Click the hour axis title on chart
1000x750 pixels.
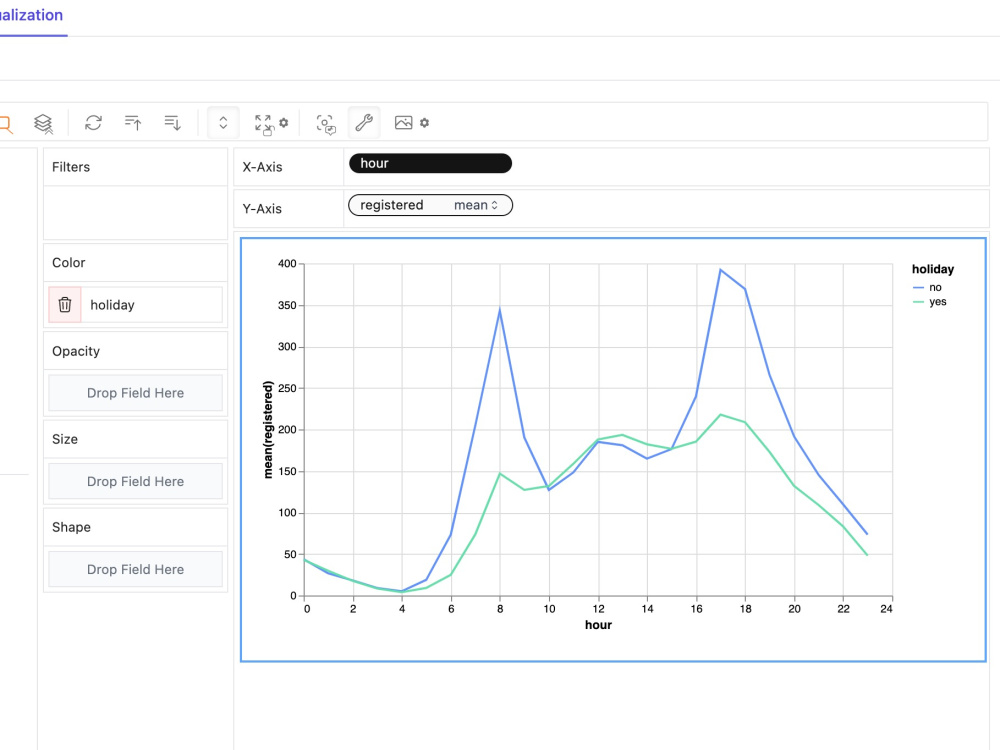[598, 625]
